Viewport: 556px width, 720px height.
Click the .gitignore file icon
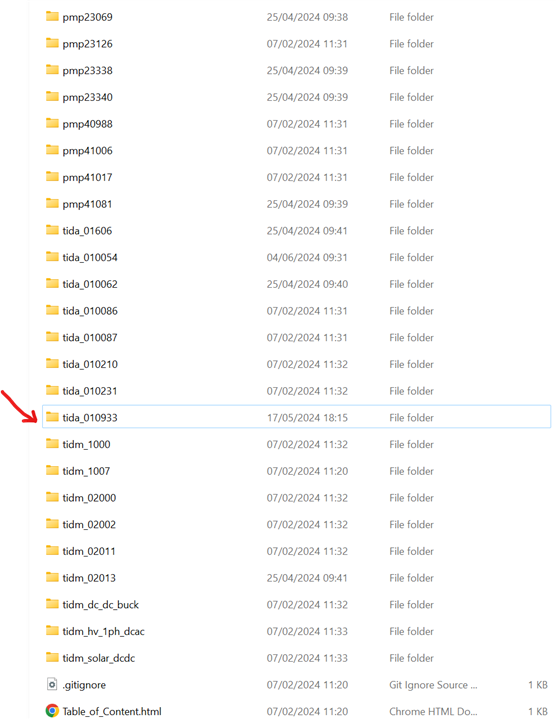pos(52,684)
